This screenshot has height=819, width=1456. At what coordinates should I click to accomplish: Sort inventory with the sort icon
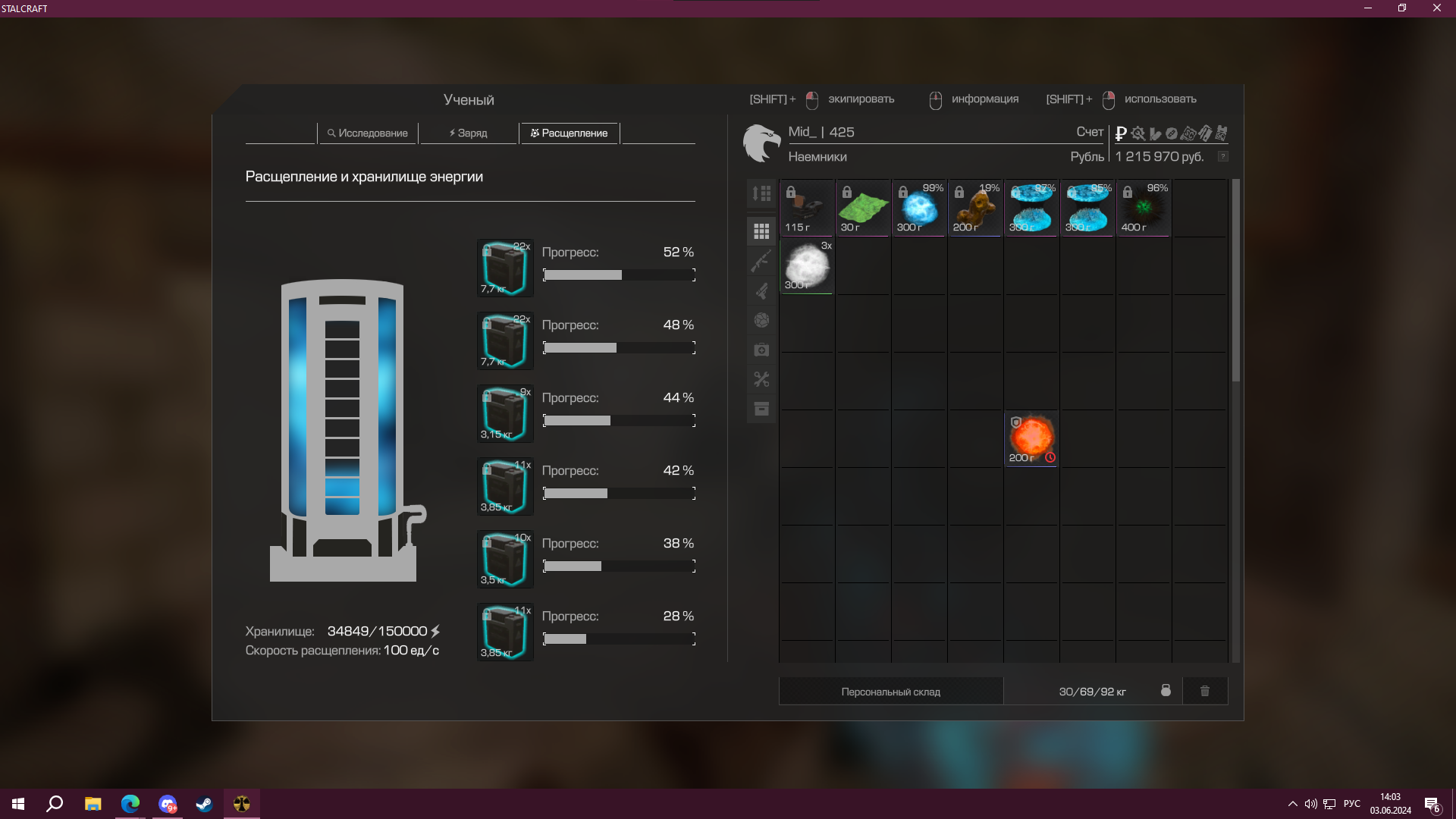761,193
